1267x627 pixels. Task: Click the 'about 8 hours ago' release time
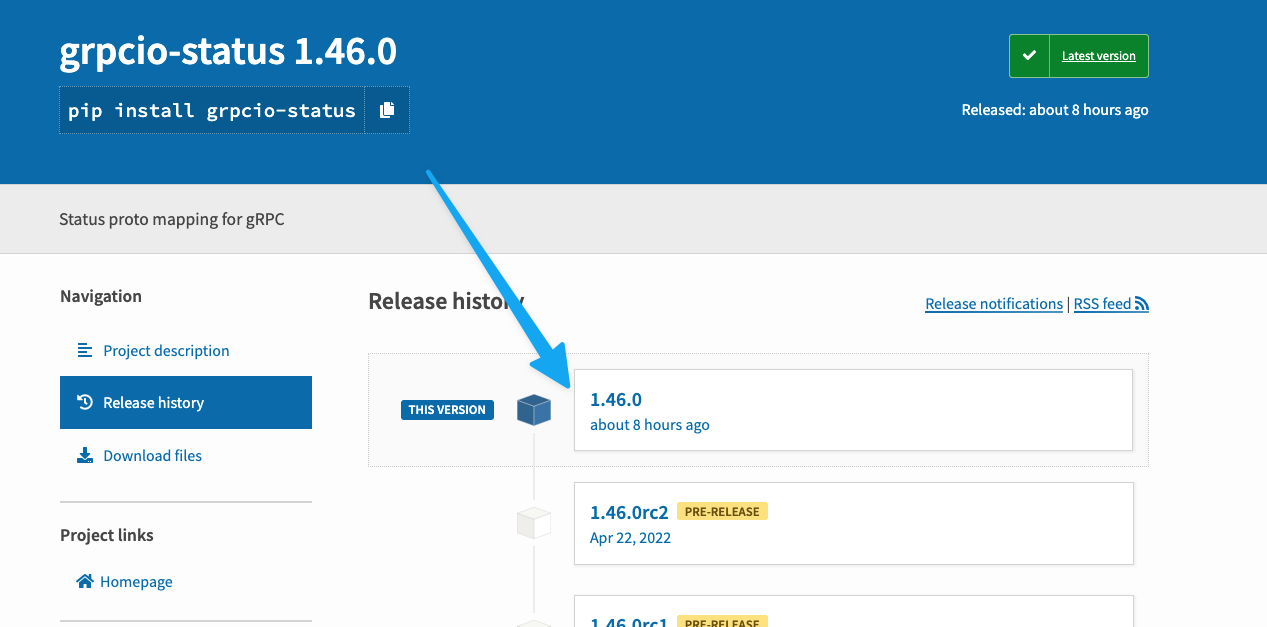pyautogui.click(x=650, y=424)
